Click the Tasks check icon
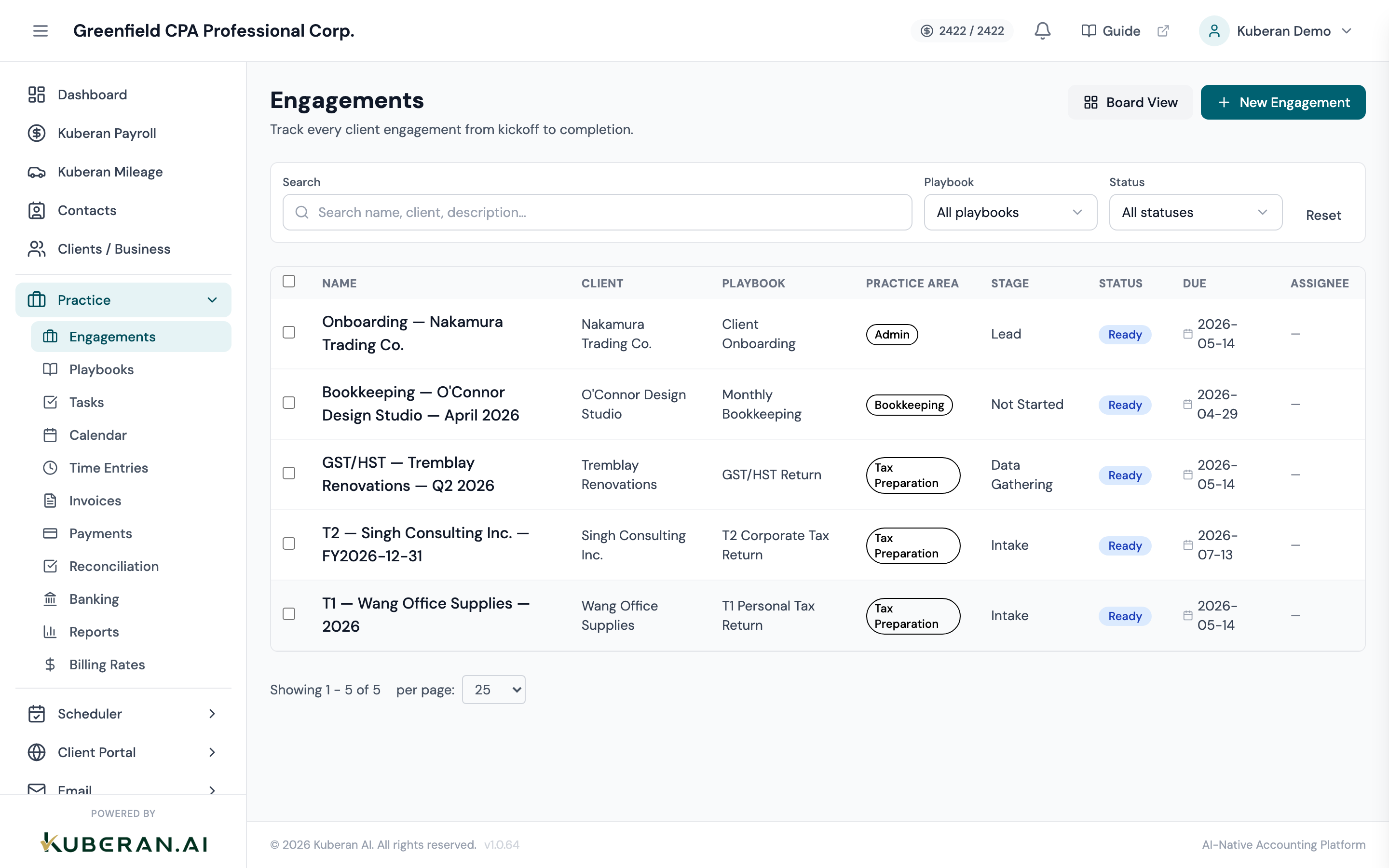Screen dimensions: 1389x868 50,402
